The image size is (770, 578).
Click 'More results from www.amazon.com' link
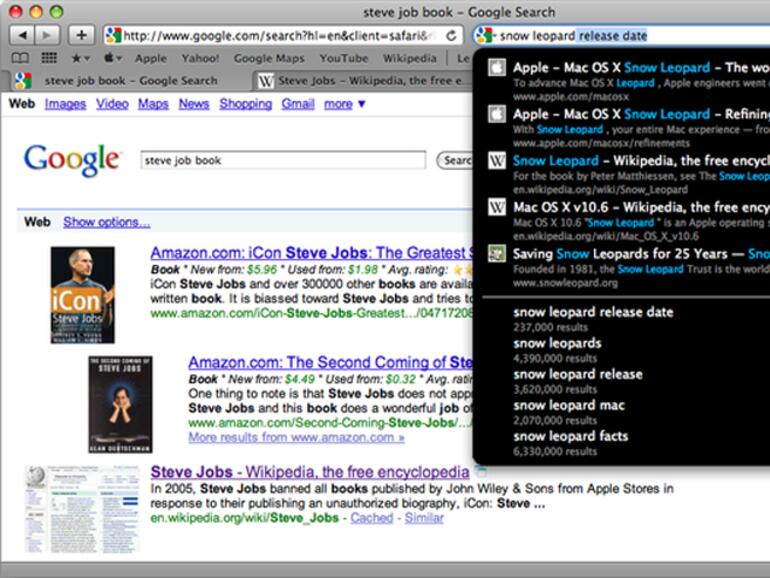tap(297, 438)
